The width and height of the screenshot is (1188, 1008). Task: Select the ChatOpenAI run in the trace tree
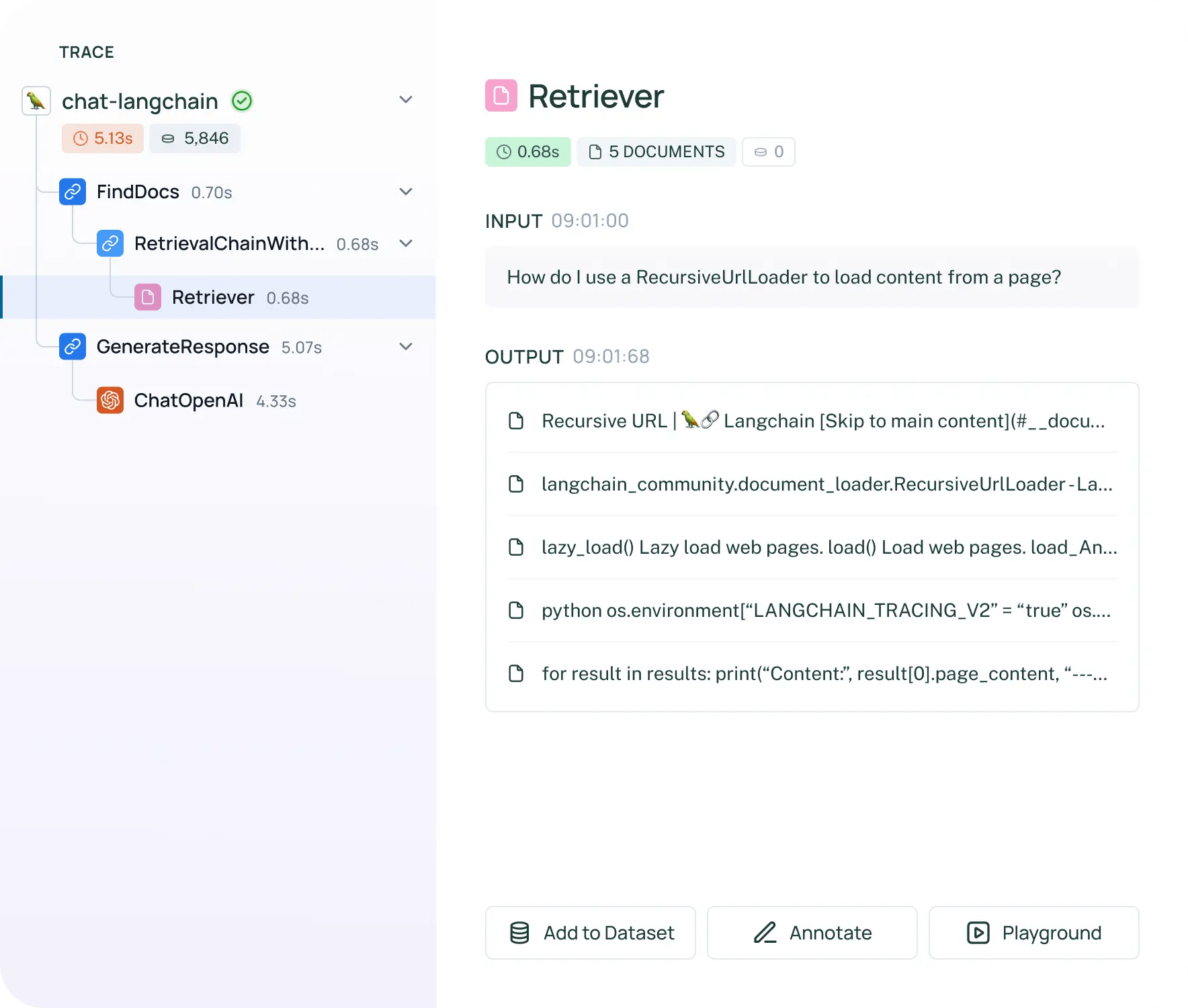click(188, 400)
